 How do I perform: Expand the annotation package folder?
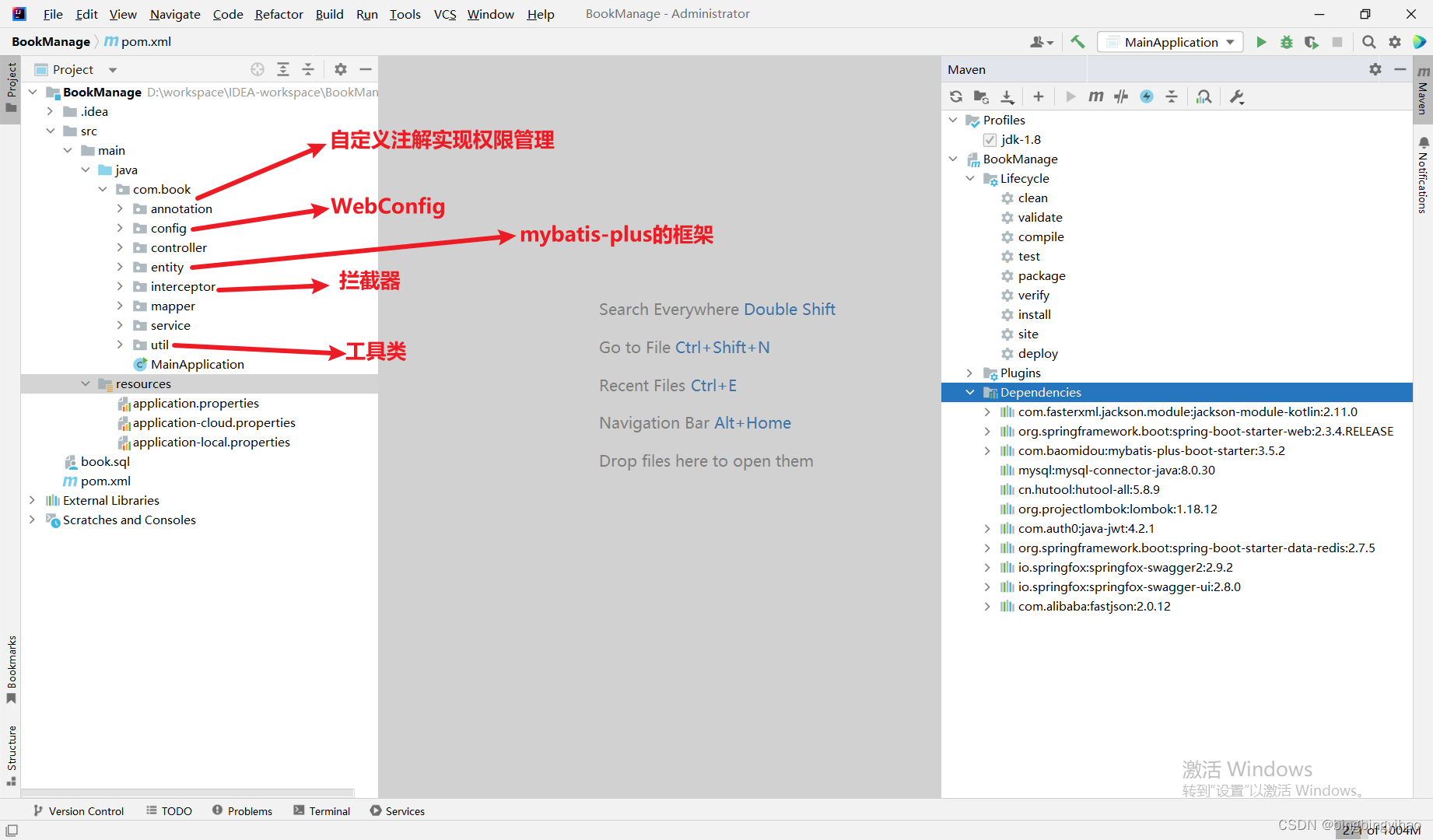pos(120,208)
